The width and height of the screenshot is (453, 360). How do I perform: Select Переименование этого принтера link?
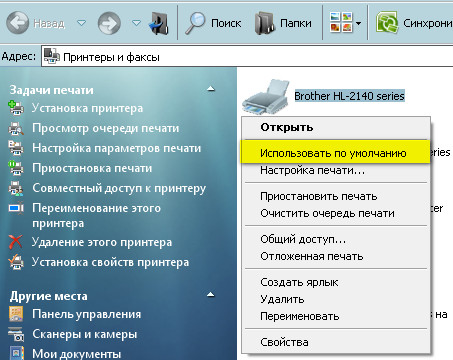[96, 216]
